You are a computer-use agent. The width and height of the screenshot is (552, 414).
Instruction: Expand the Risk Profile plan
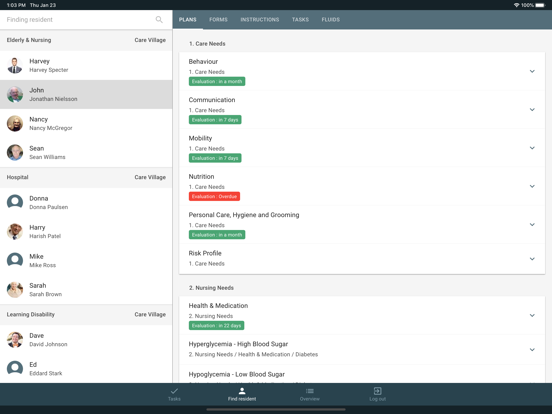532,259
